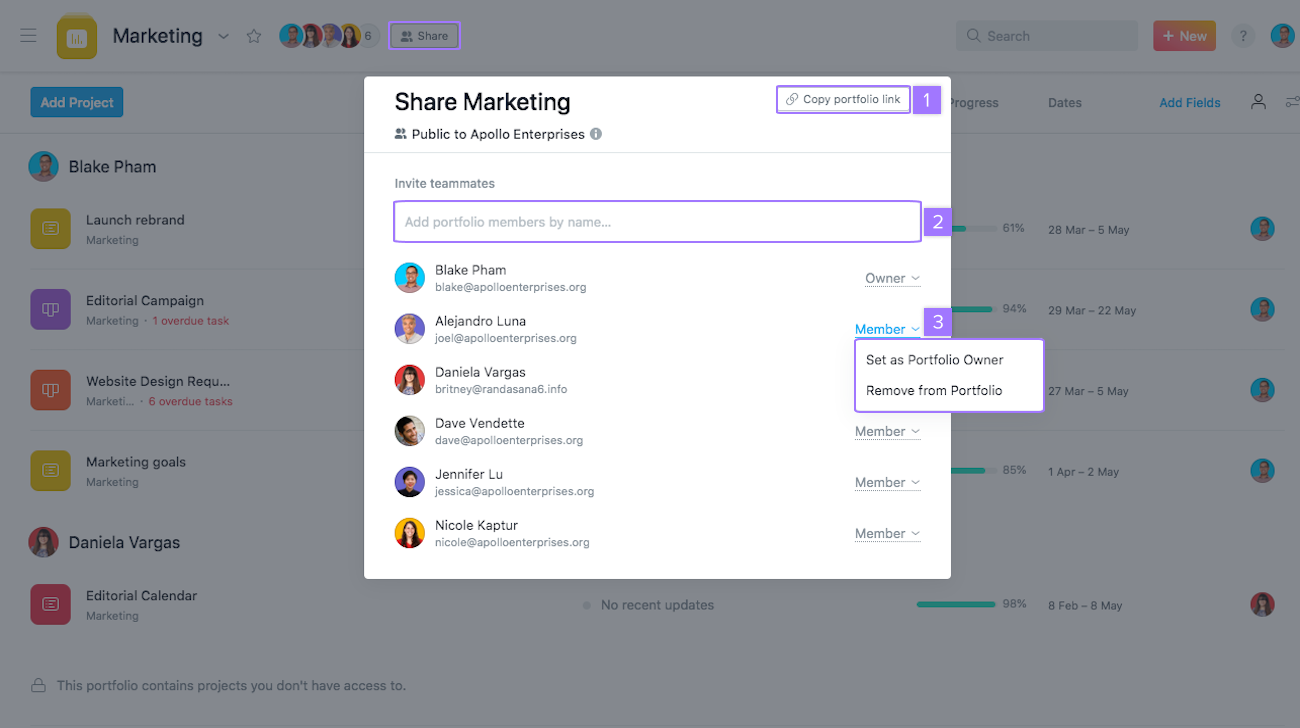Click the Marketing portfolio yellow icon
Viewport: 1300px width, 728px height.
point(77,37)
